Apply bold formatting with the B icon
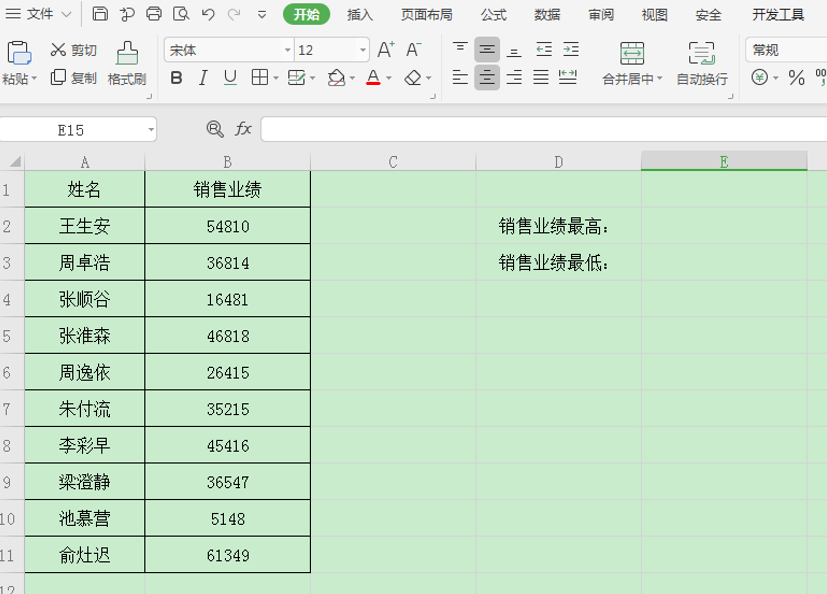827x594 pixels. coord(176,75)
